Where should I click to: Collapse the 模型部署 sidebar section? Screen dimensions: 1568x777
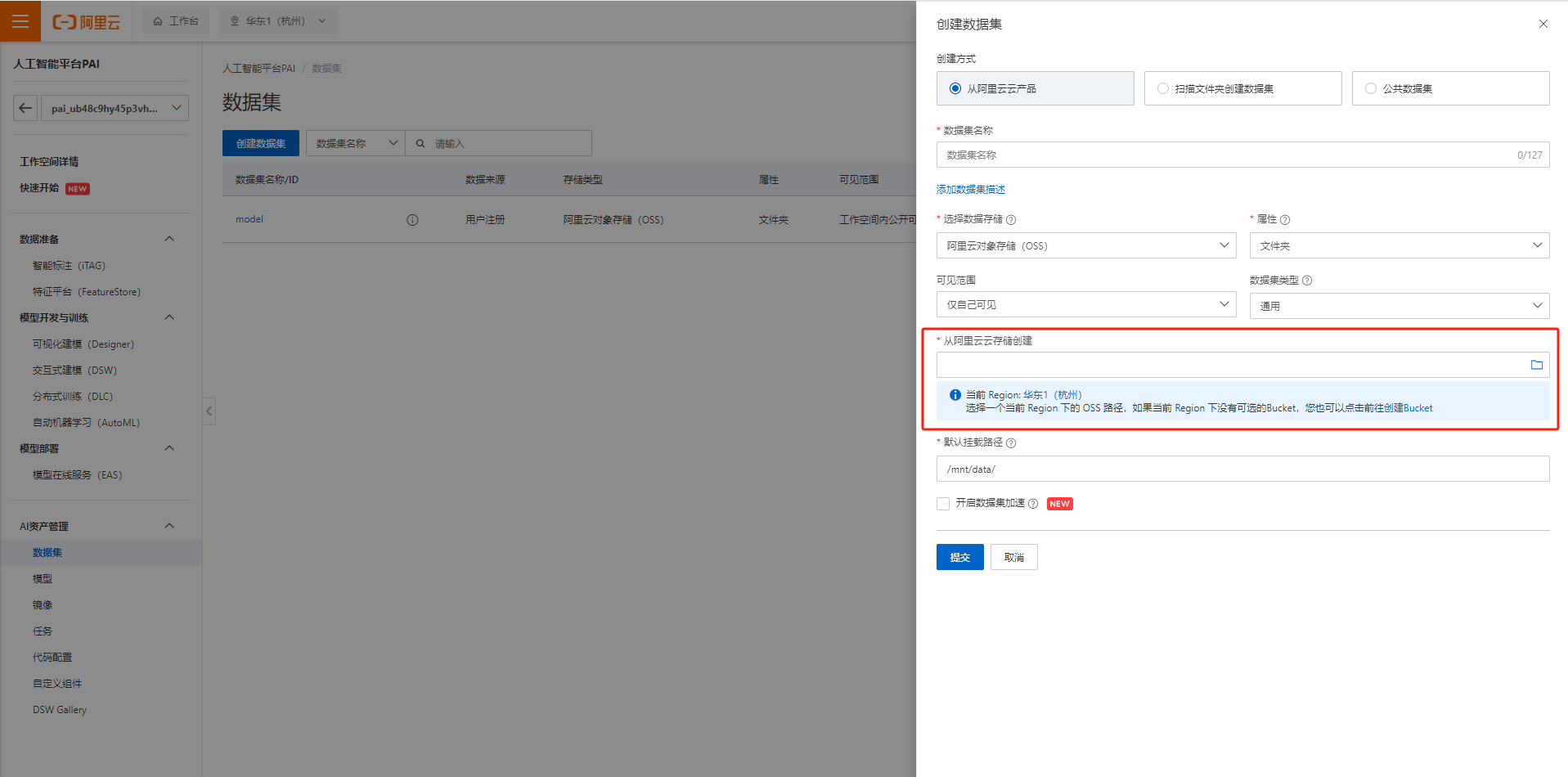(169, 448)
